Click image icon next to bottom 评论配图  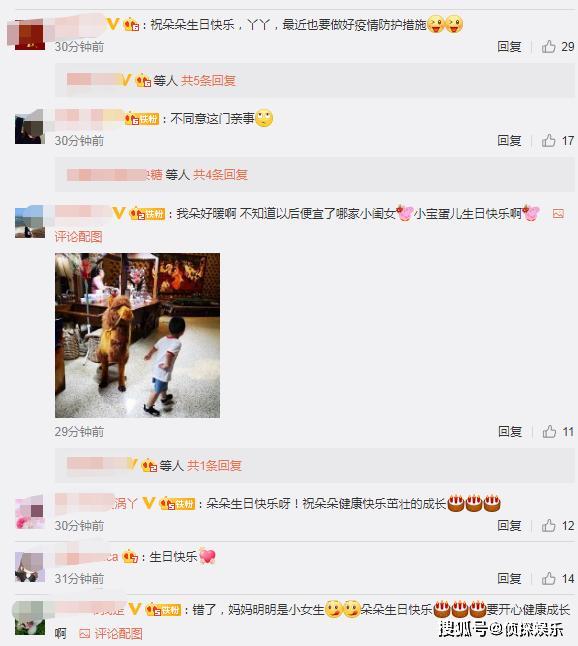tap(84, 633)
